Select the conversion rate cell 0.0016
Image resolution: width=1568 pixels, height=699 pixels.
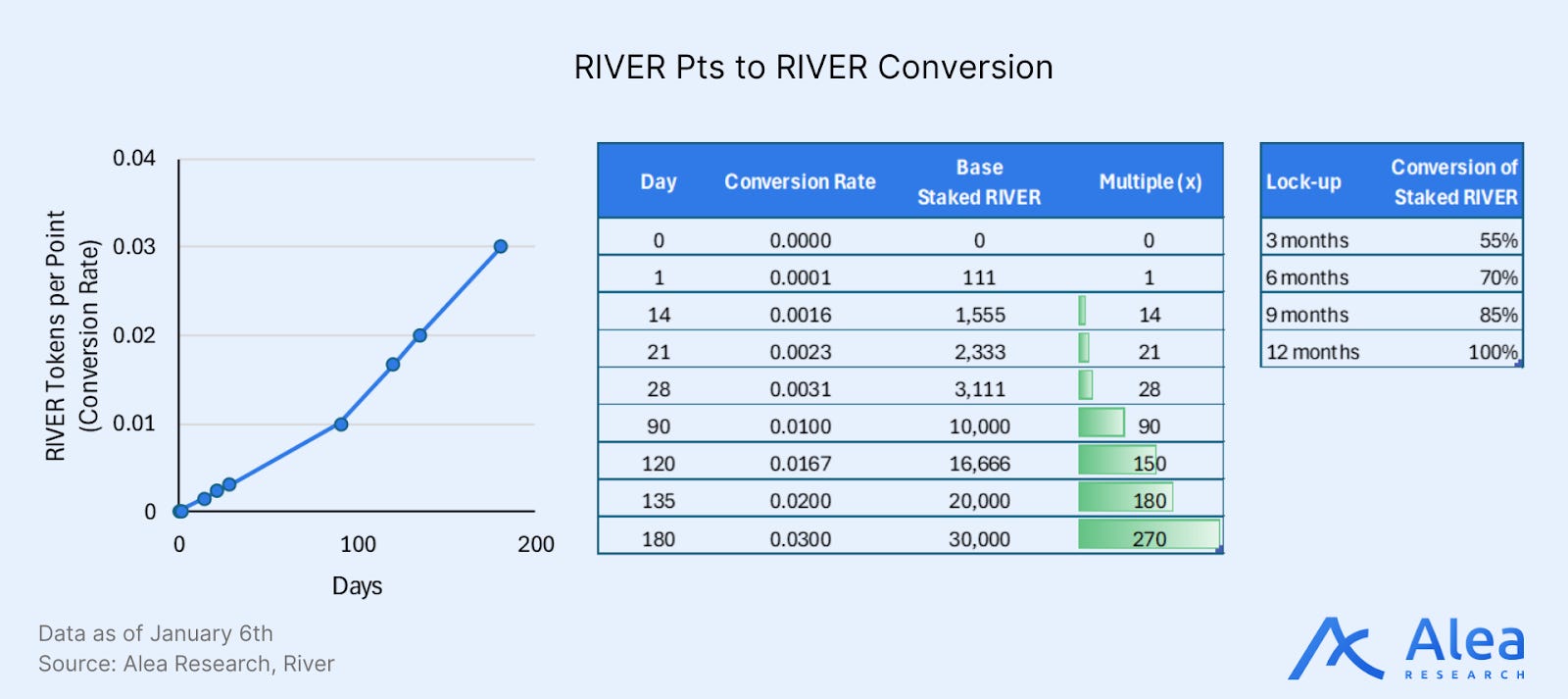800,315
